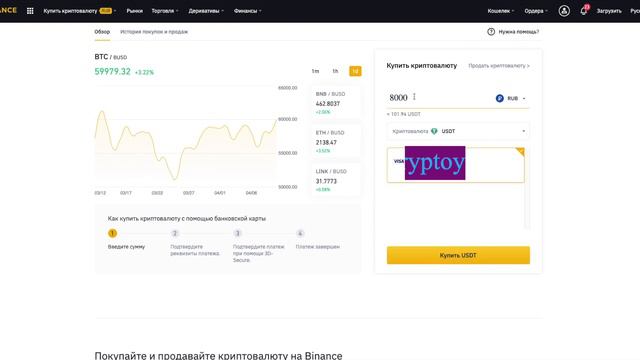Click the Binance logo
Image resolution: width=640 pixels, height=360 pixels.
[8, 10]
